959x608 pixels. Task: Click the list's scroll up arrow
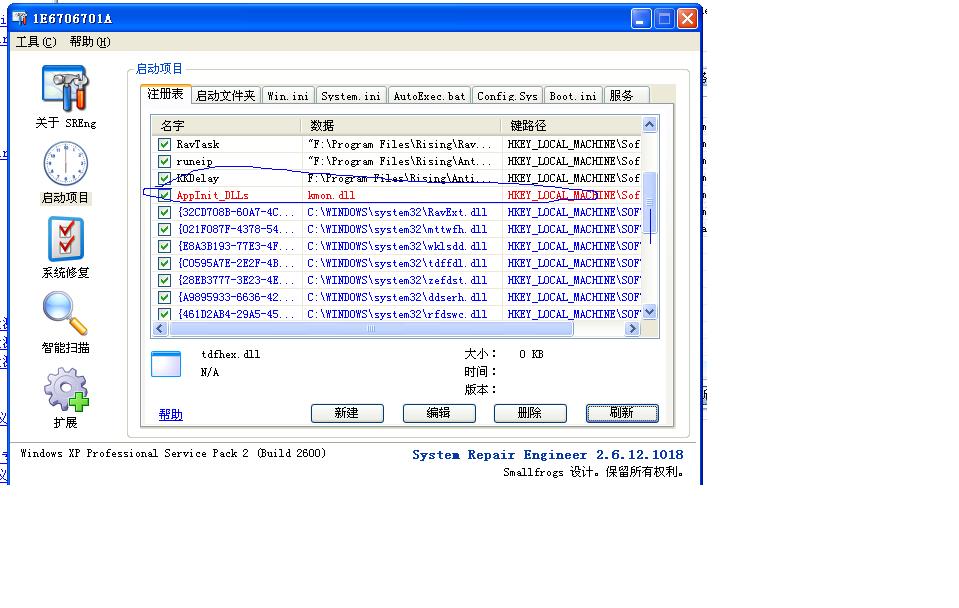click(650, 125)
